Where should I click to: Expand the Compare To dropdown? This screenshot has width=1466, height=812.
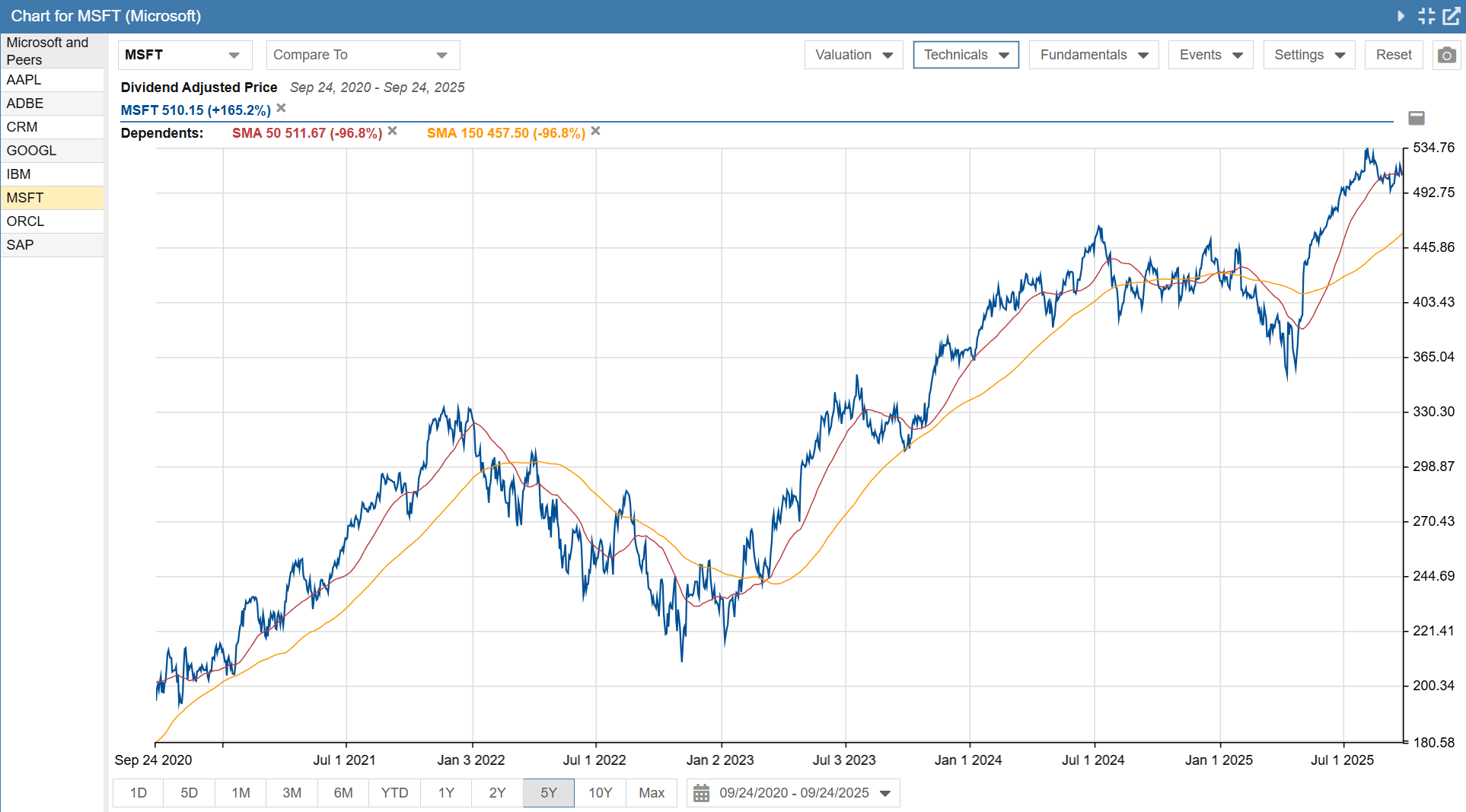pyautogui.click(x=362, y=55)
